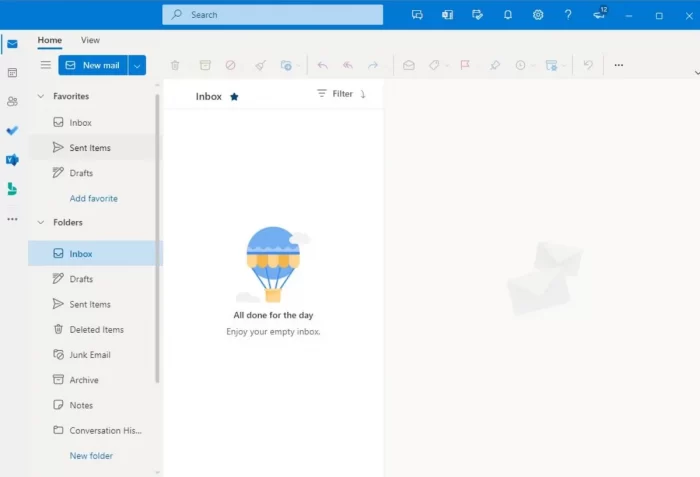
Task: Open Sent Items under Folders
Action: (x=93, y=304)
